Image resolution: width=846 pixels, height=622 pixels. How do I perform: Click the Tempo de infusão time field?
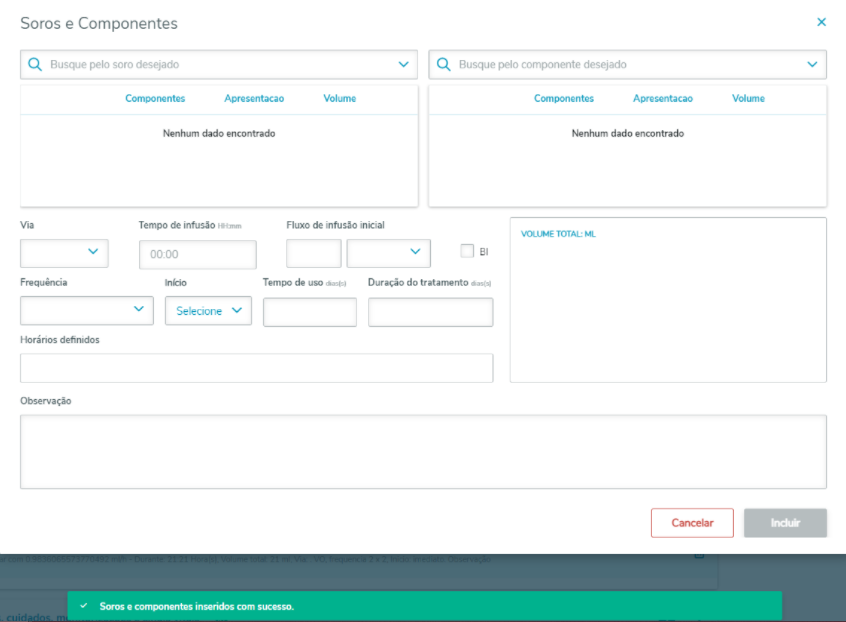(x=197, y=254)
